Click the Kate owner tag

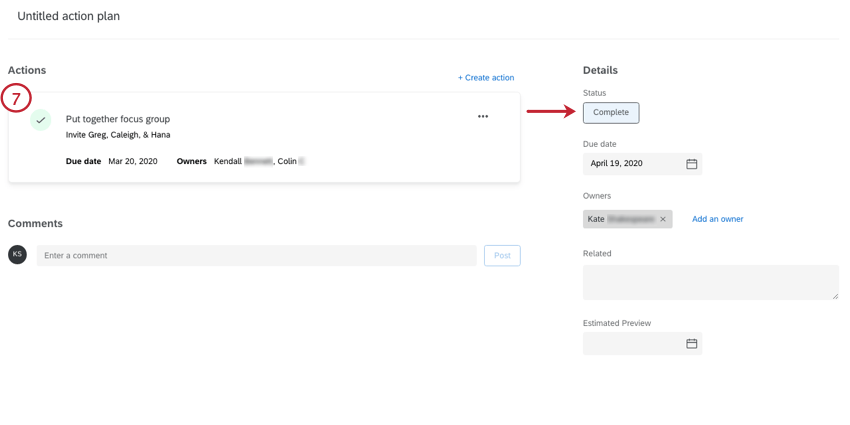pyautogui.click(x=620, y=219)
